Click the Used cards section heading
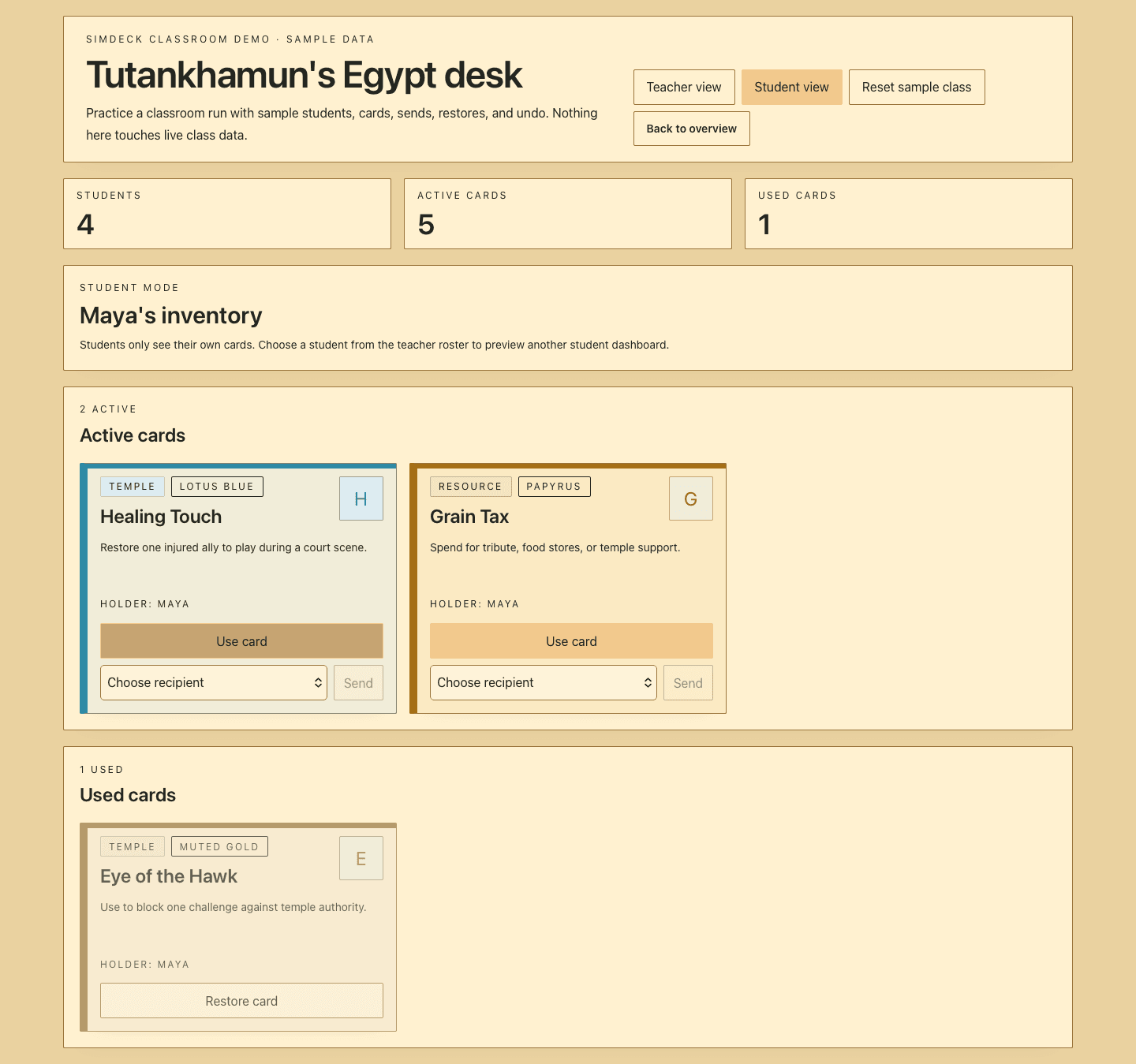Viewport: 1136px width, 1064px height. coord(128,795)
